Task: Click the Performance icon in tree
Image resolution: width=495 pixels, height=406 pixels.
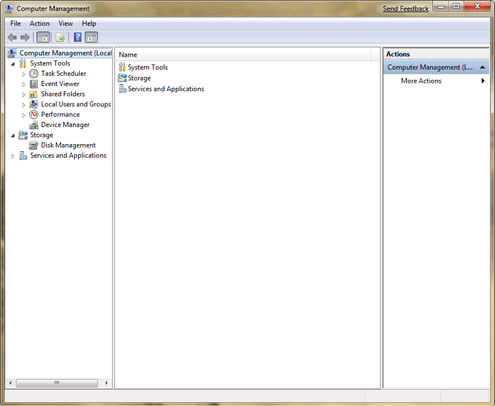Action: [x=34, y=114]
